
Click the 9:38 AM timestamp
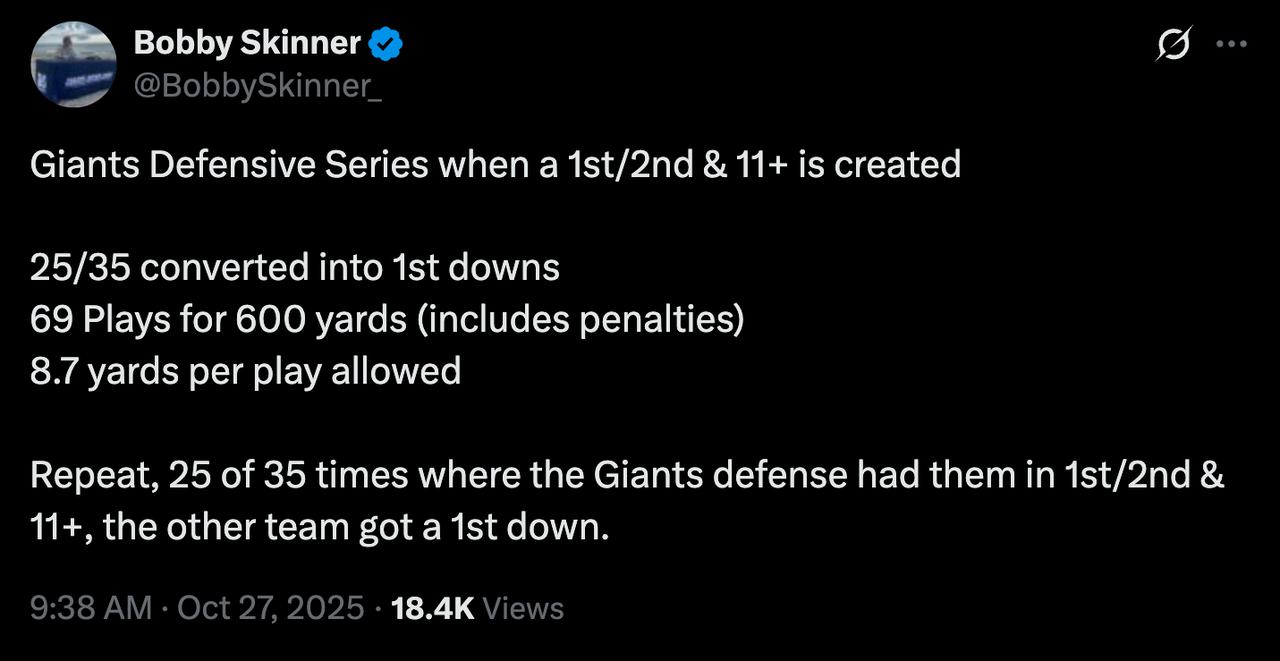[92, 608]
